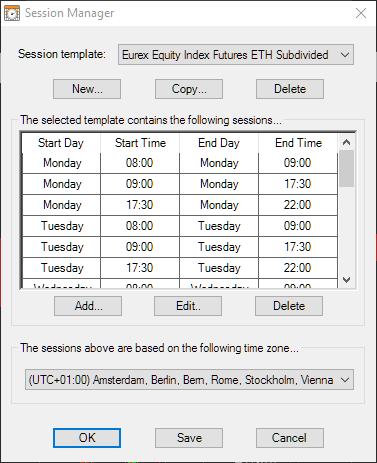
Task: Select the Monday 17:30 to 22:00 row
Action: point(180,205)
